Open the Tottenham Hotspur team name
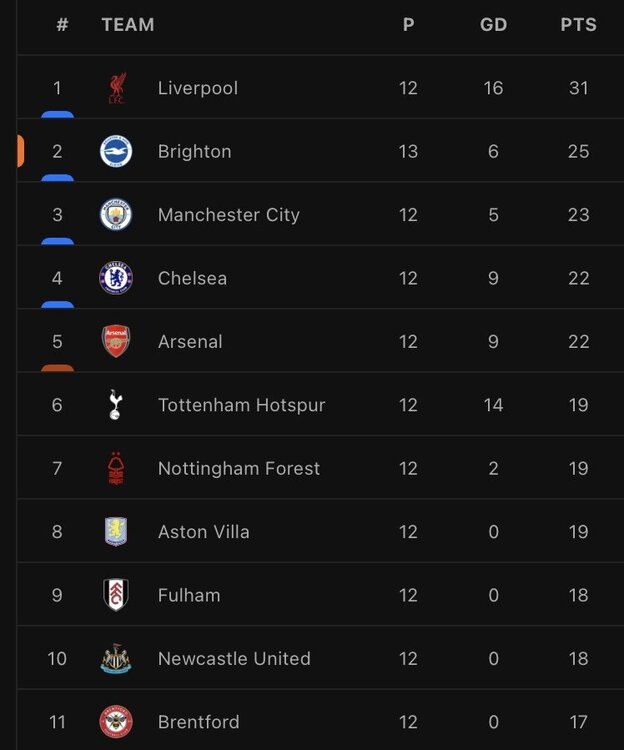This screenshot has height=750, width=624. 241,405
